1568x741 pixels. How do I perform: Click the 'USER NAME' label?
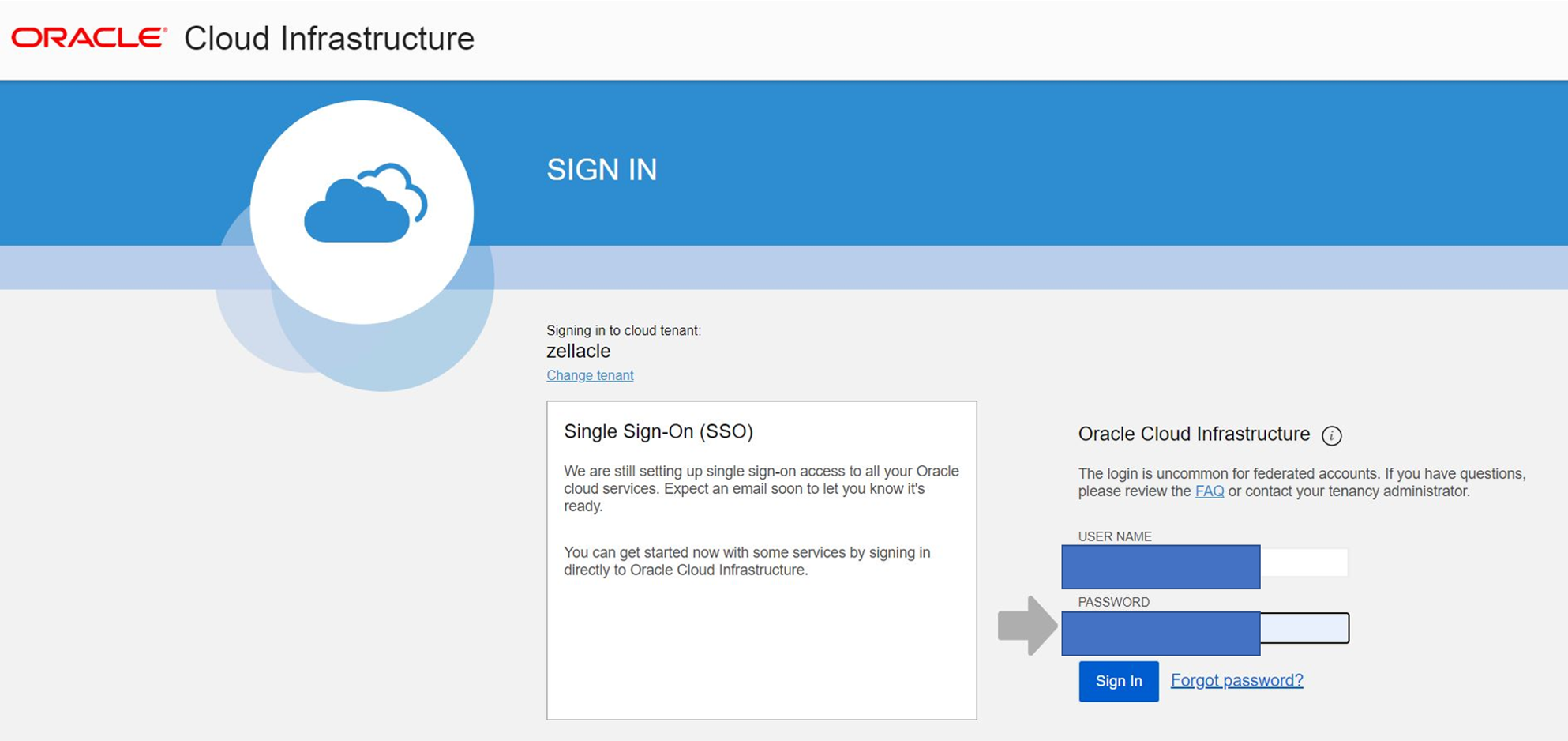(x=1115, y=536)
